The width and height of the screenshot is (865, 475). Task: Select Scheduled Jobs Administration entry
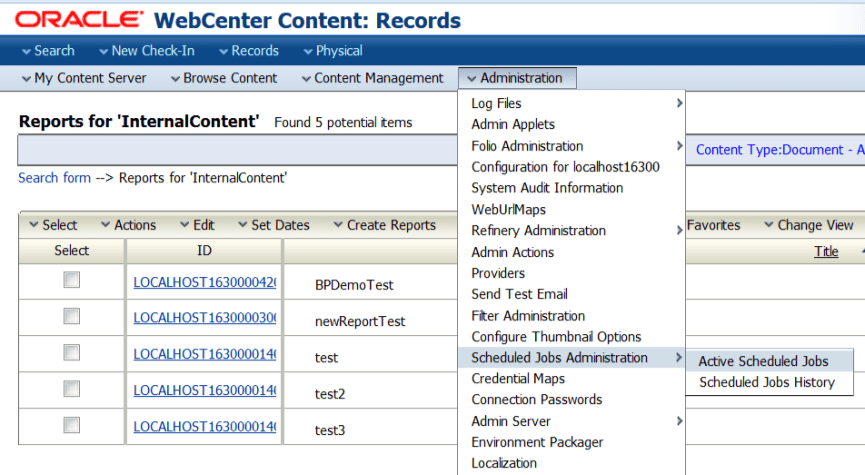tap(572, 357)
